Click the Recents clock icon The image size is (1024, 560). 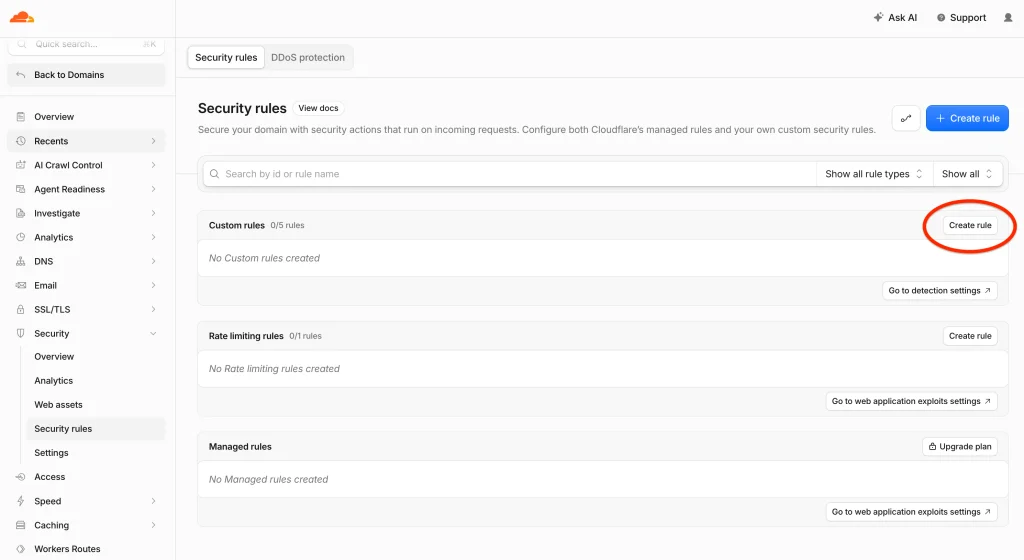point(21,141)
